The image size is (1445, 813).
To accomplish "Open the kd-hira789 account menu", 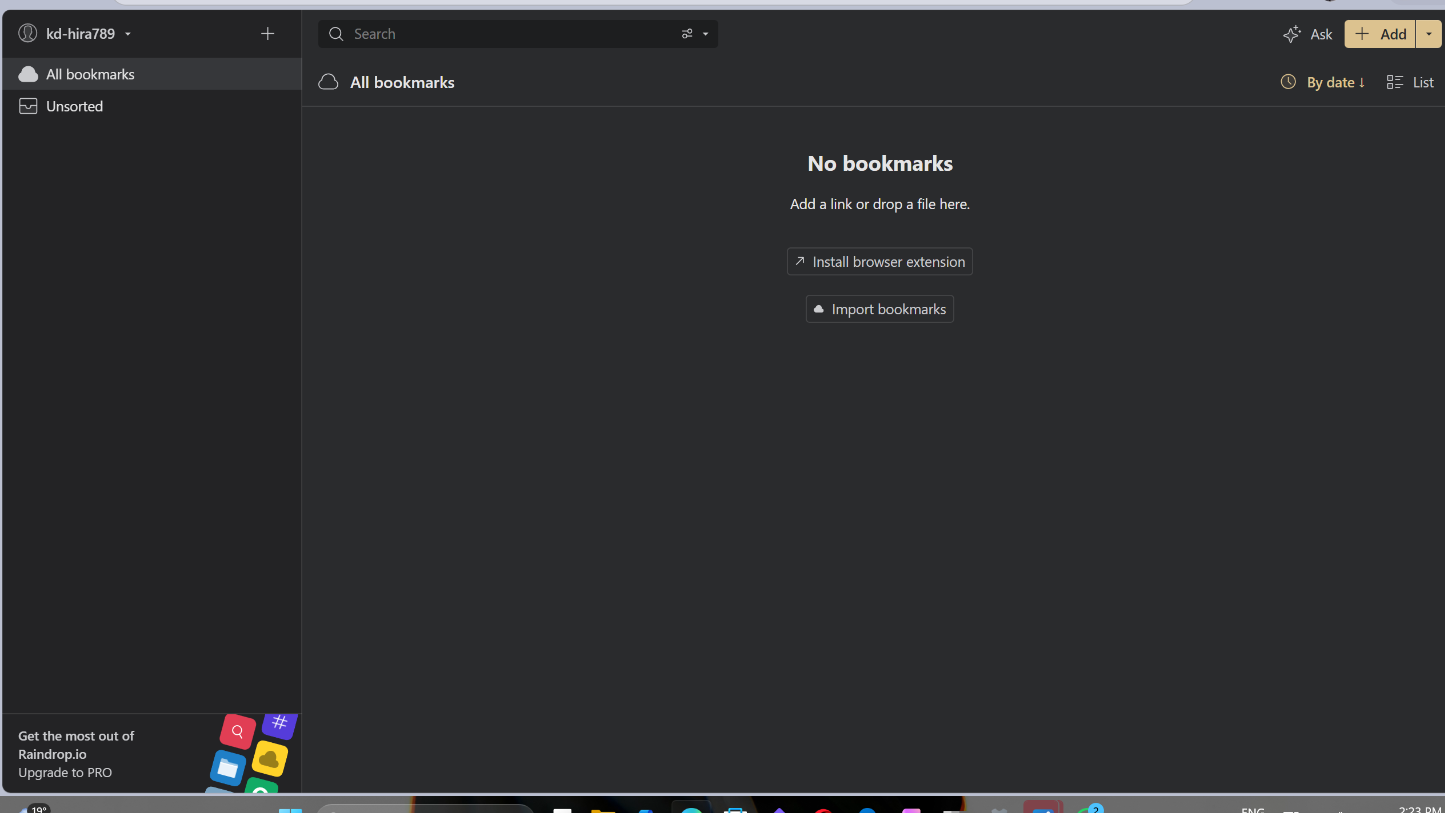I will click(x=75, y=34).
